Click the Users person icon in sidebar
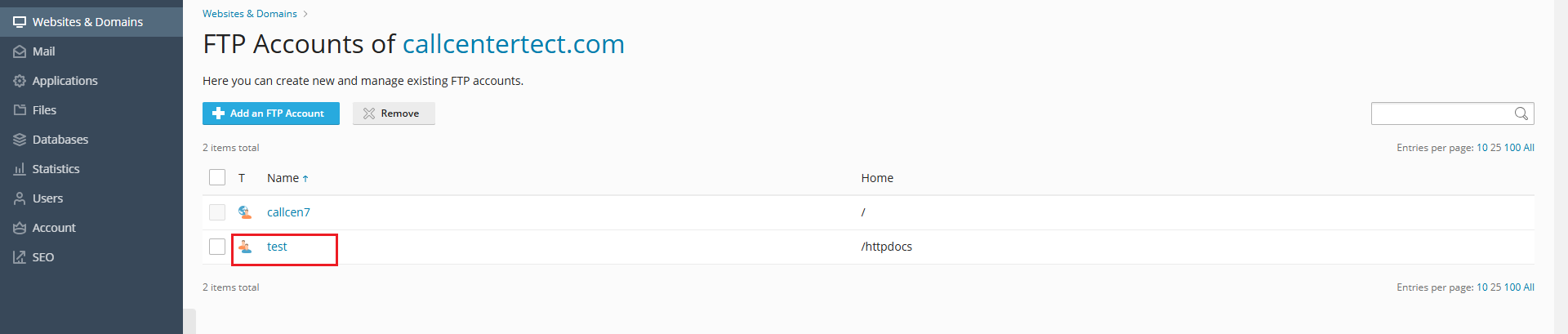The height and width of the screenshot is (334, 1568). point(20,198)
